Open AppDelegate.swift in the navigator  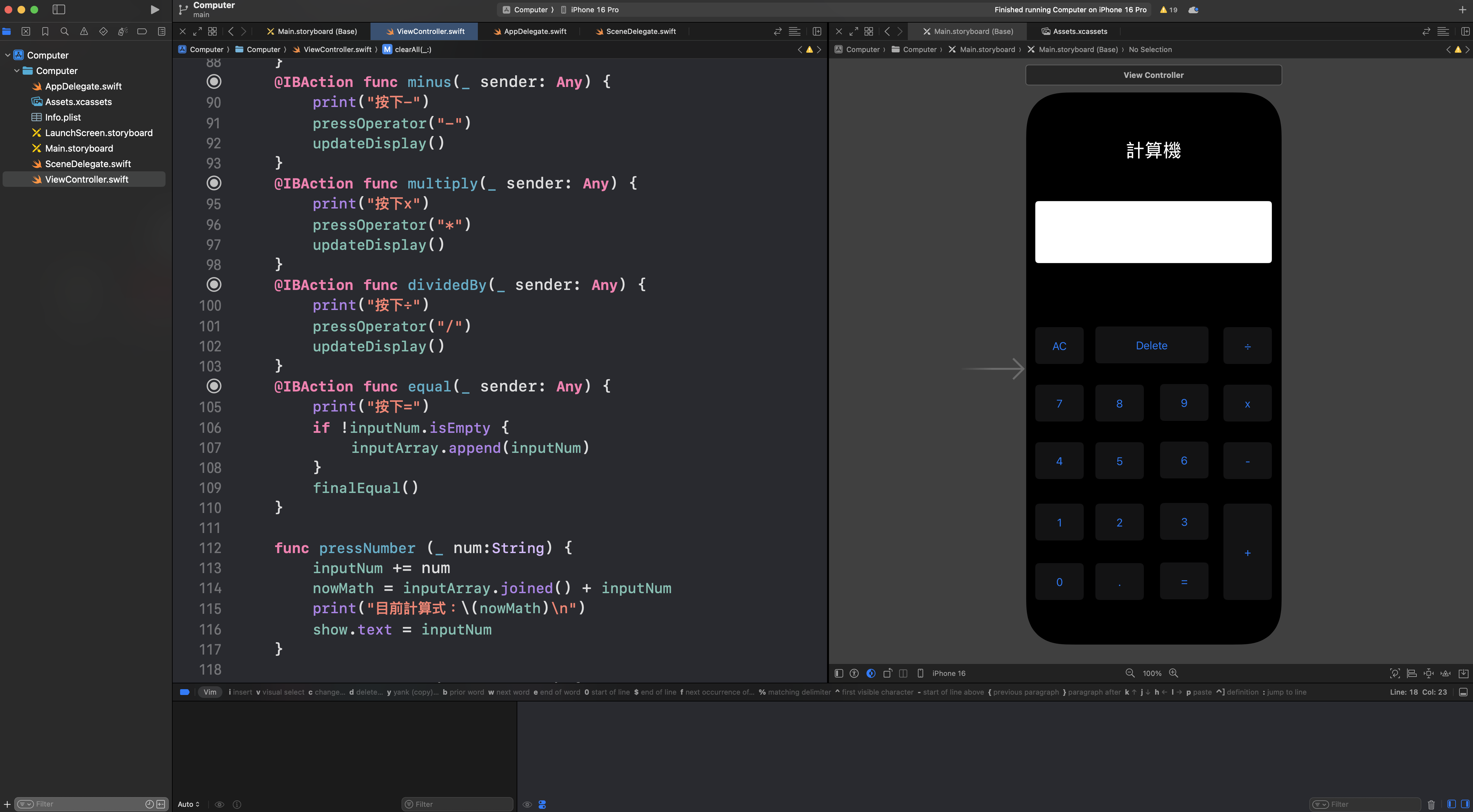(x=83, y=86)
